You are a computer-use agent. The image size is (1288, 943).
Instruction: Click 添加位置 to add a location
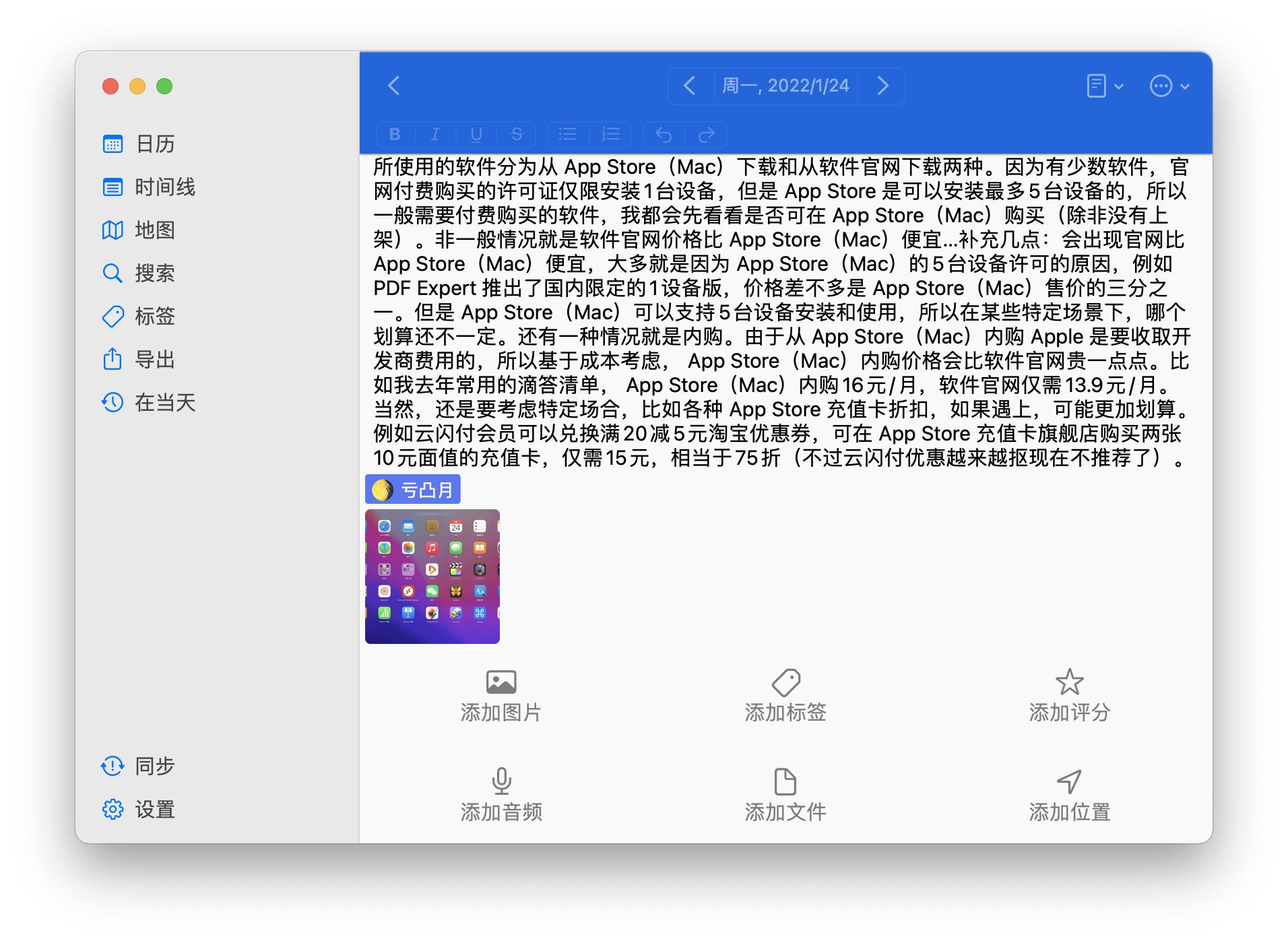[x=1069, y=796]
